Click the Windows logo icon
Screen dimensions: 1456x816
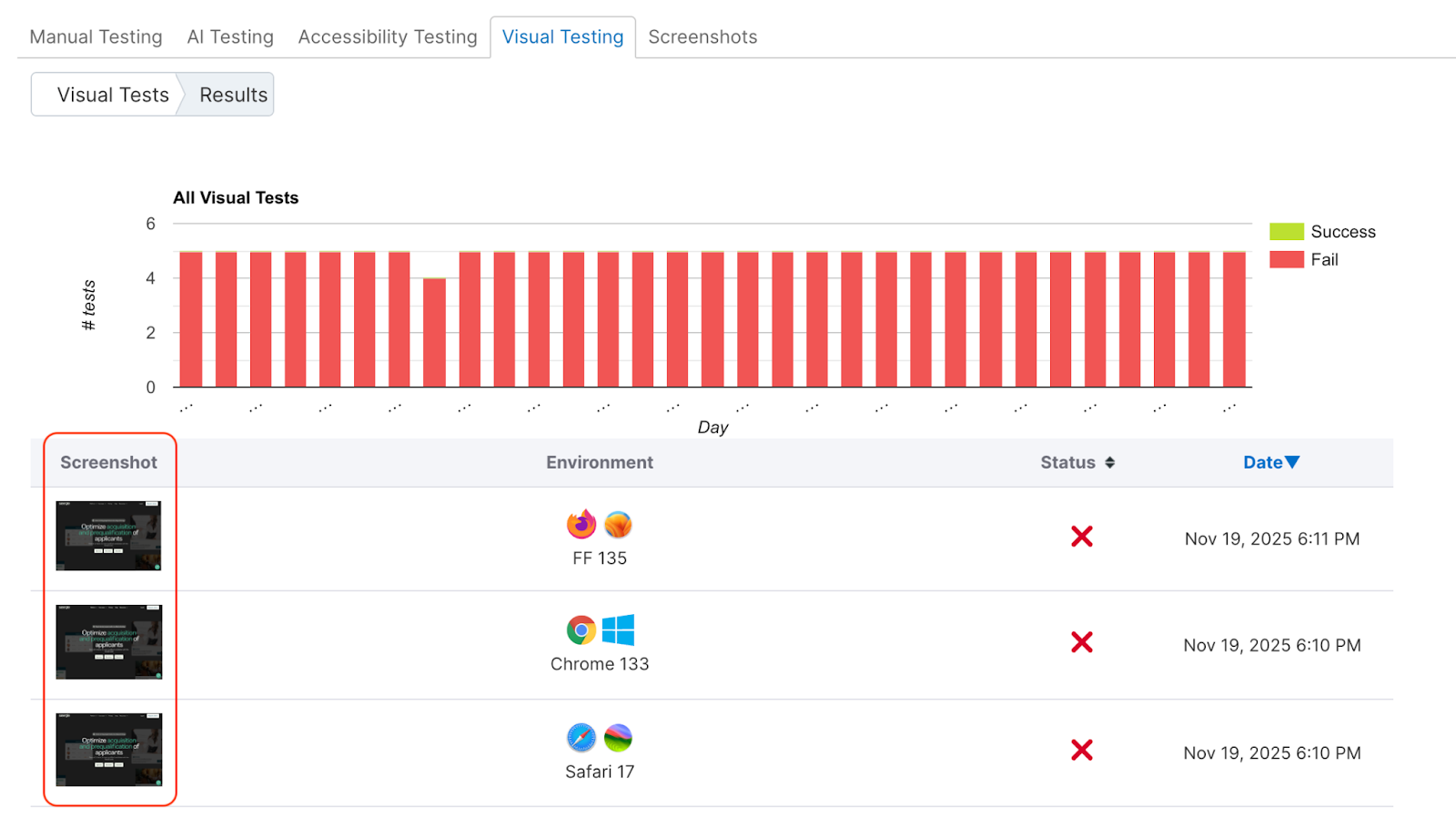[x=618, y=630]
